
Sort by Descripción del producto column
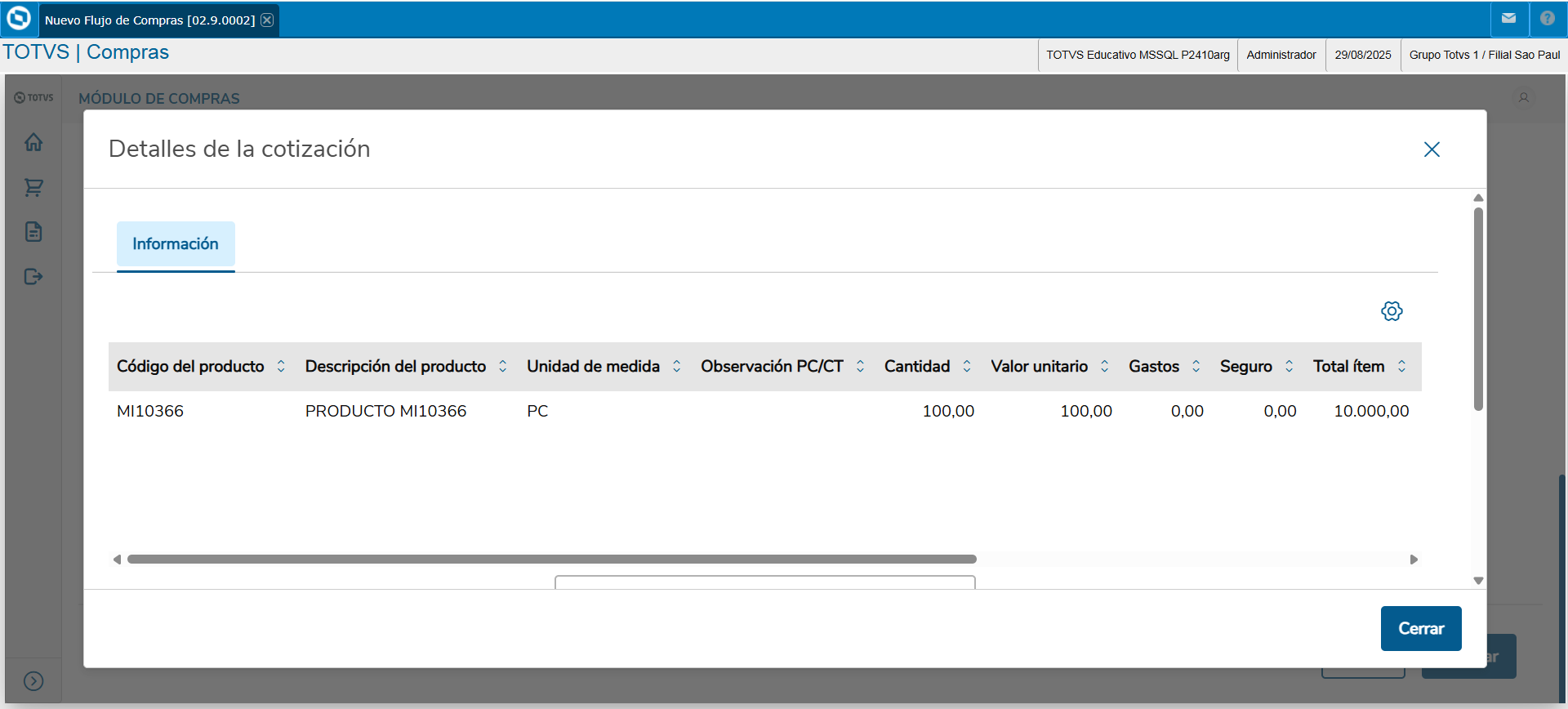coord(503,367)
